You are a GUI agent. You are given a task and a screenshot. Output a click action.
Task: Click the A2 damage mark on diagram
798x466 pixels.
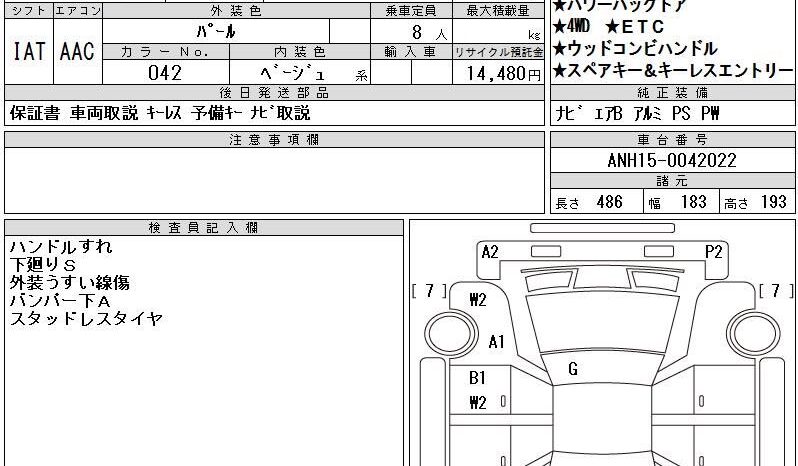click(x=490, y=252)
